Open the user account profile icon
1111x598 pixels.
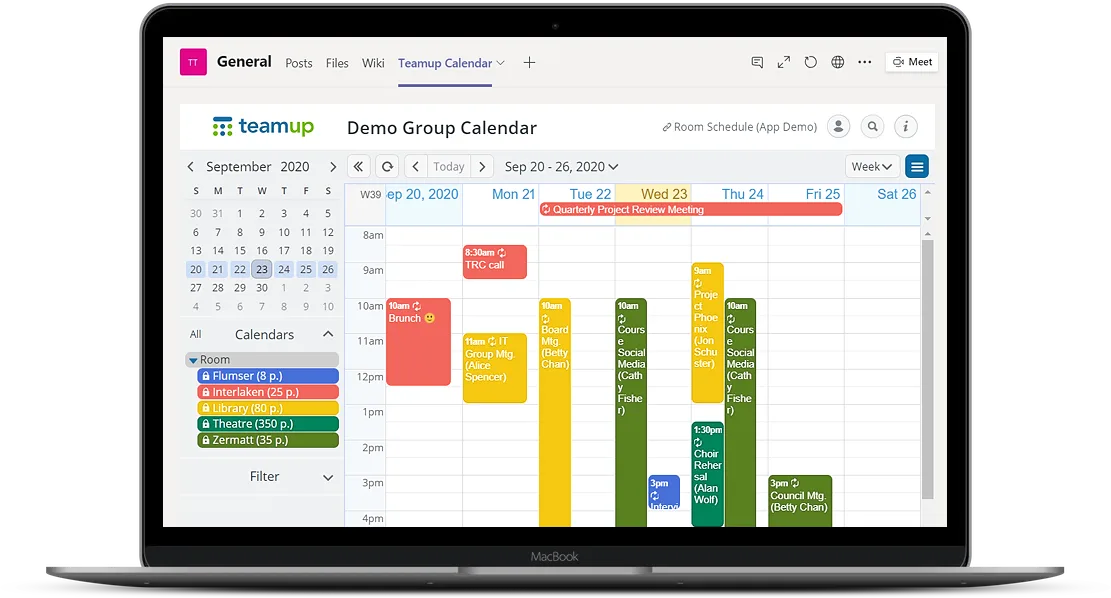click(x=838, y=127)
